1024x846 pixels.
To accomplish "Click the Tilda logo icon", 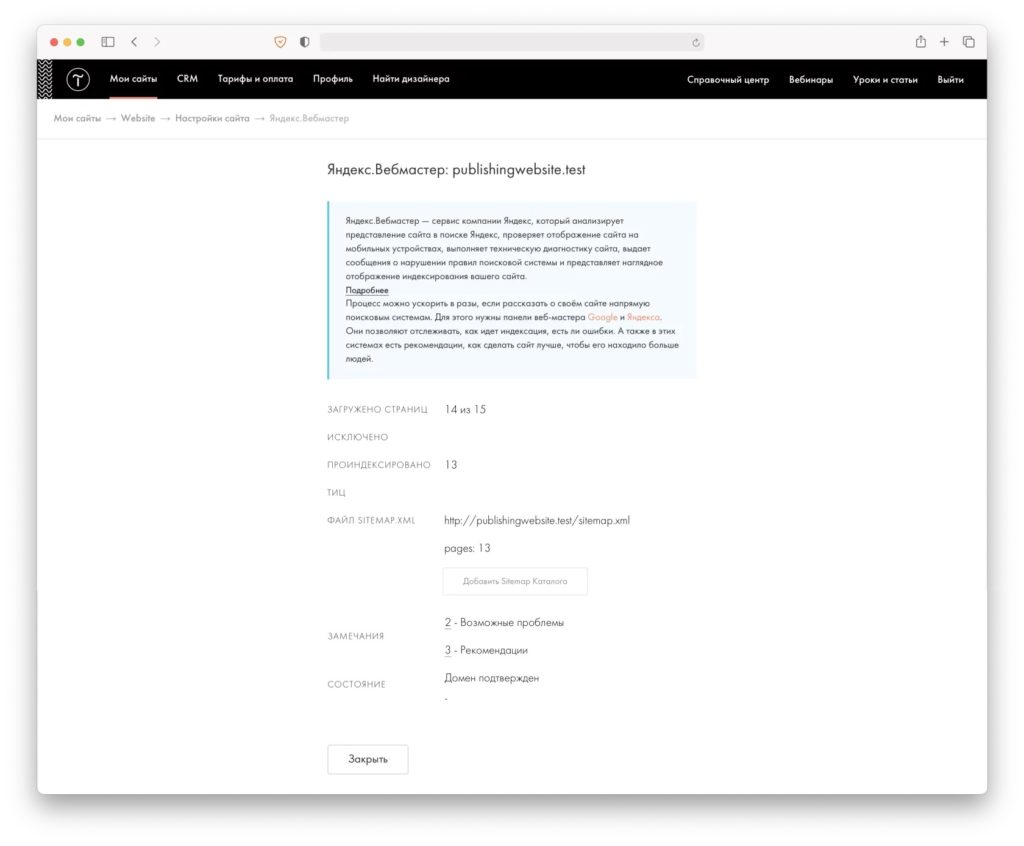I will 78,80.
